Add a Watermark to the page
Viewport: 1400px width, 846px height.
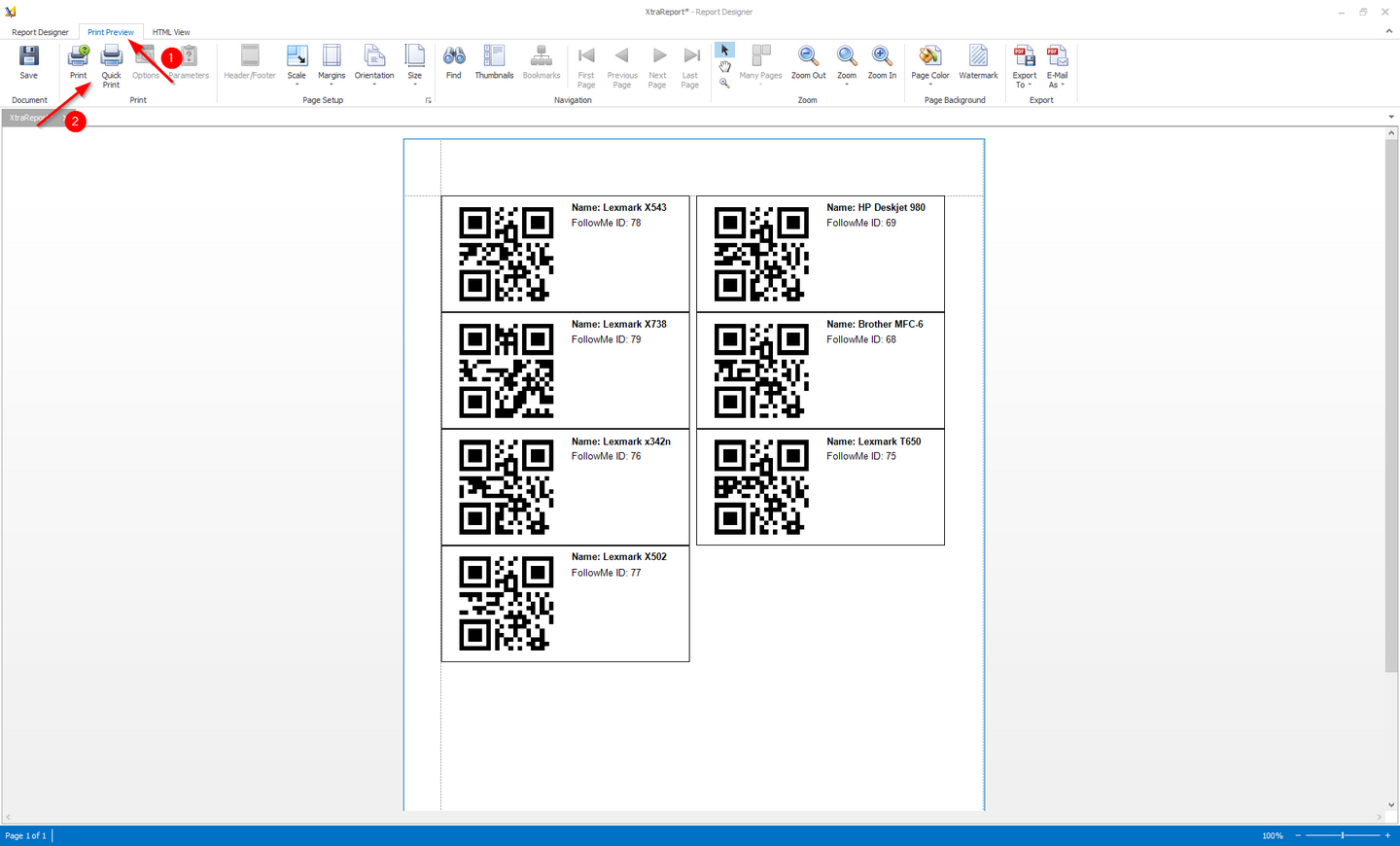pos(978,63)
